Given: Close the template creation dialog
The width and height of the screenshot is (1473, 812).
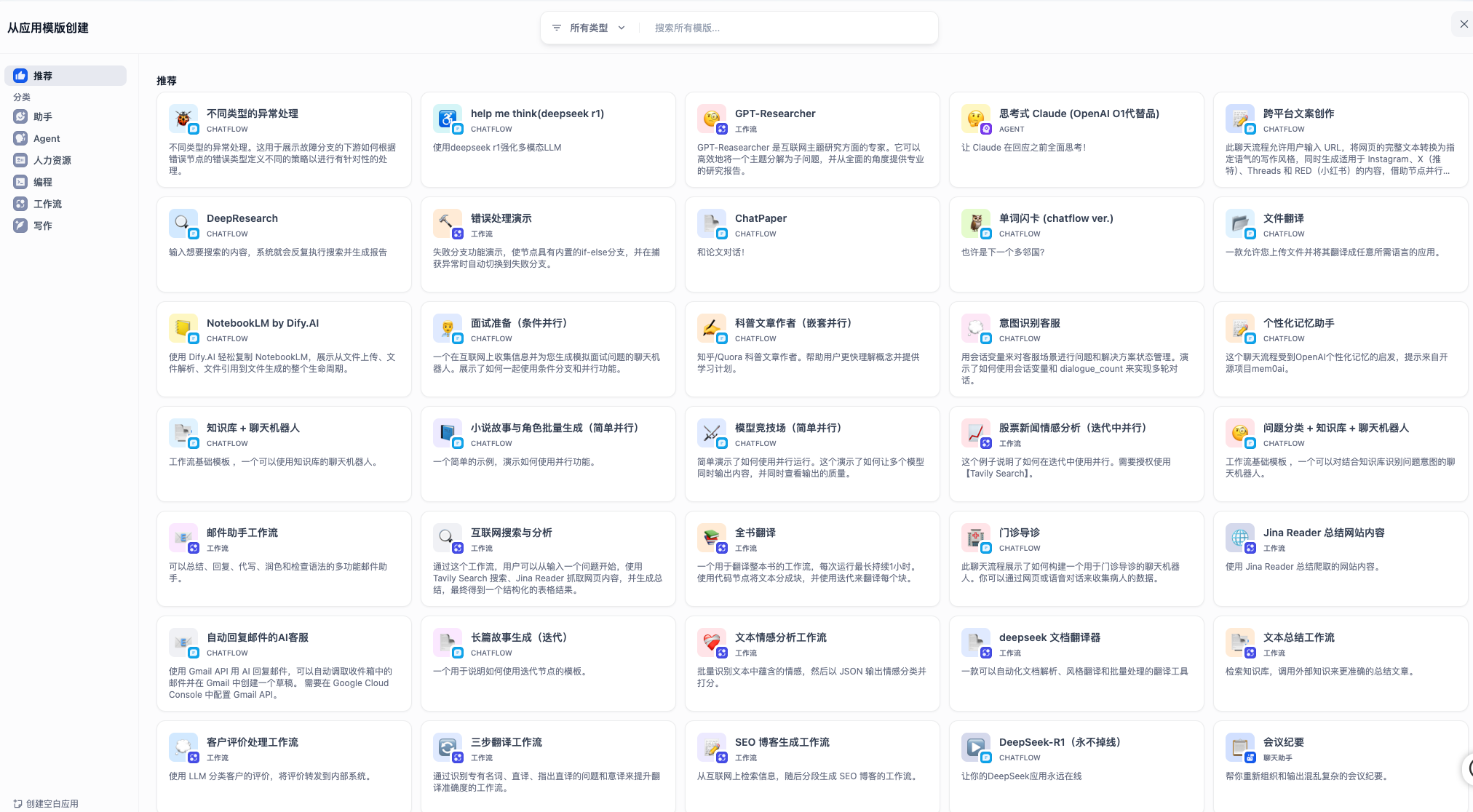Looking at the screenshot, I should [1464, 24].
